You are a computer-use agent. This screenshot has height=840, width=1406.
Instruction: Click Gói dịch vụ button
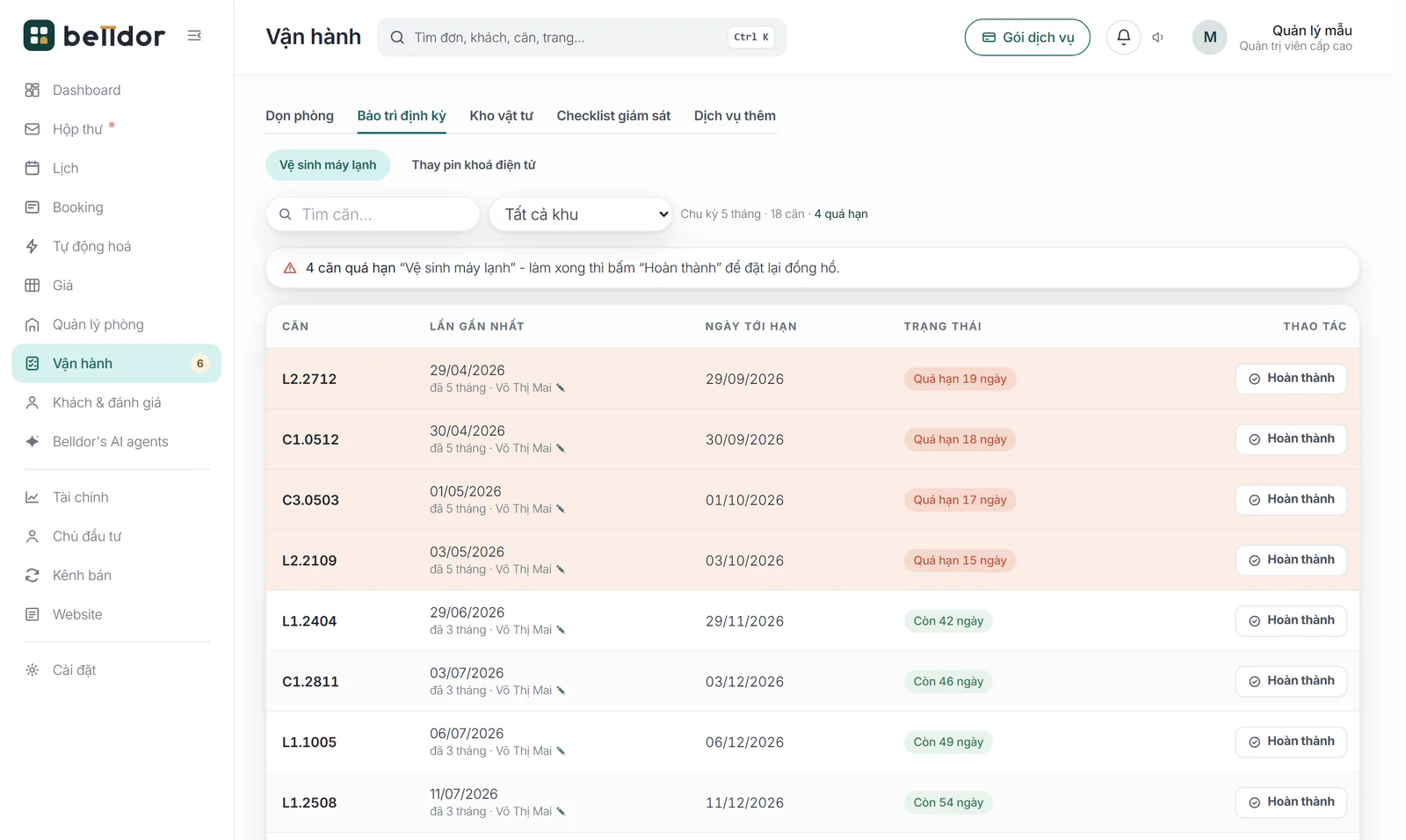(1027, 37)
